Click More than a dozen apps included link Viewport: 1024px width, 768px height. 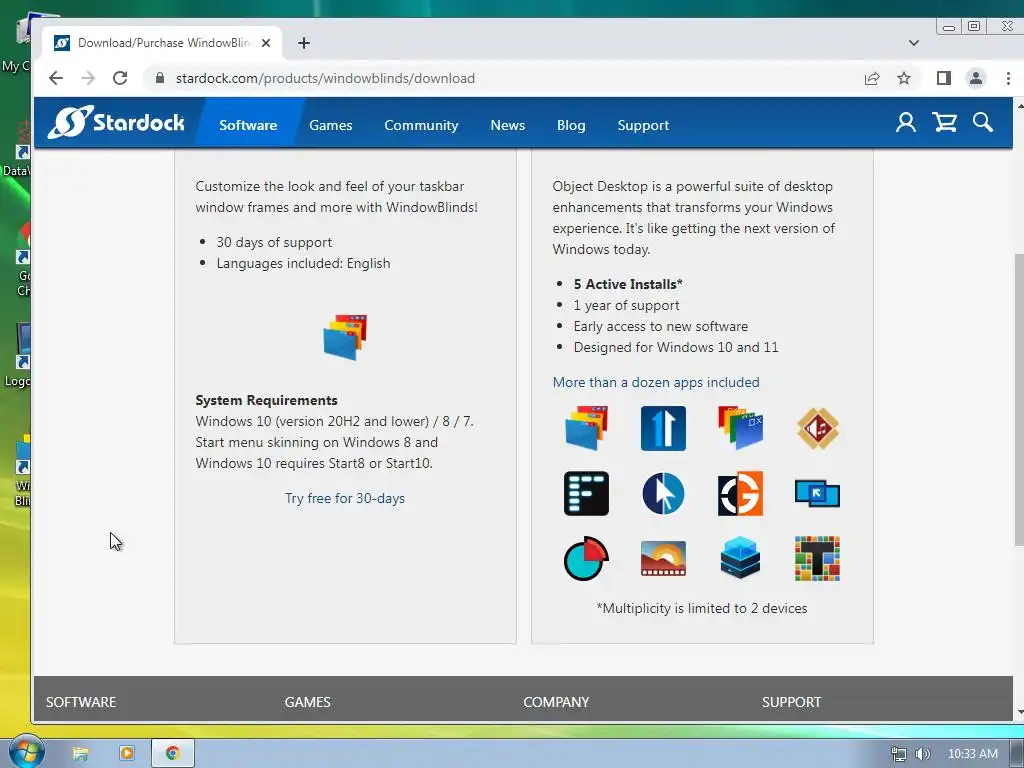tap(656, 382)
